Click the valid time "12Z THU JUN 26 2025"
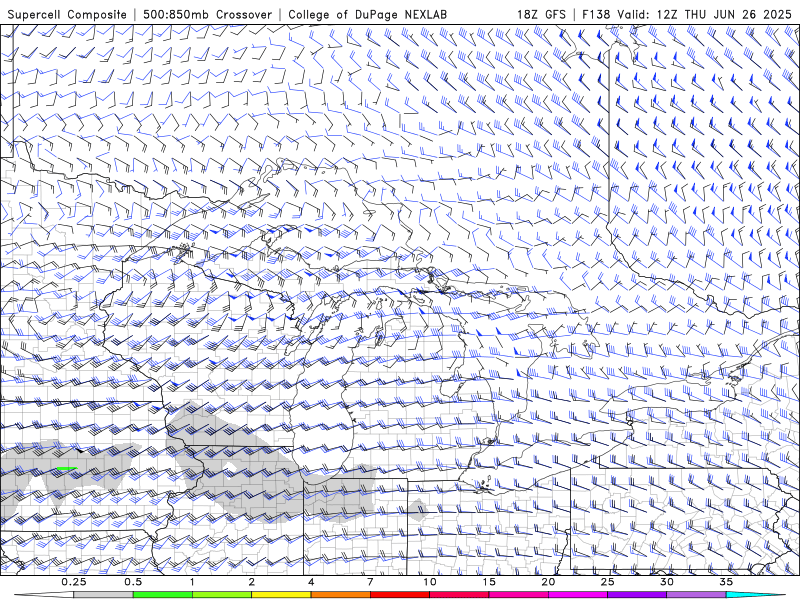800x600 pixels. (x=724, y=14)
